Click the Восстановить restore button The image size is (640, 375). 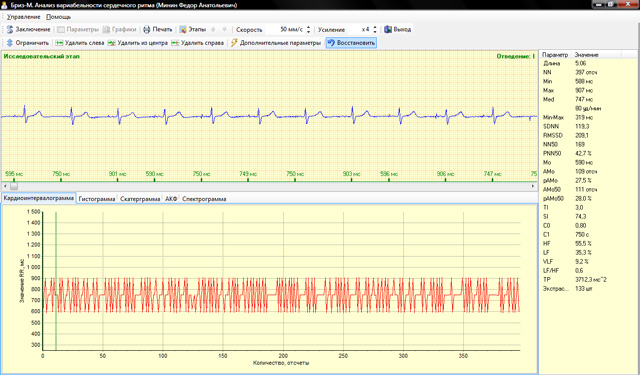pos(351,42)
